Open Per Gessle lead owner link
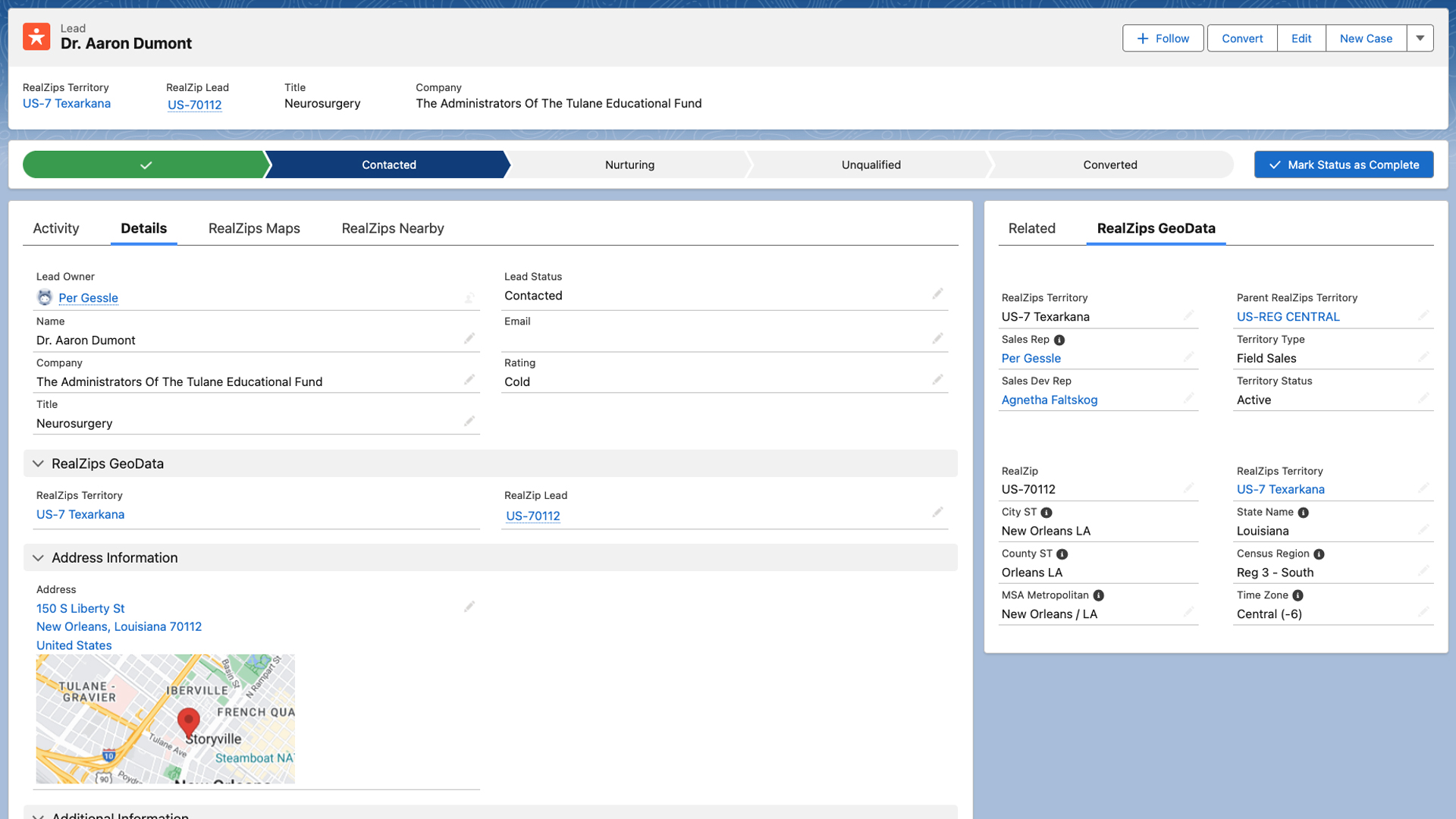Viewport: 1456px width, 819px height. pyautogui.click(x=88, y=298)
